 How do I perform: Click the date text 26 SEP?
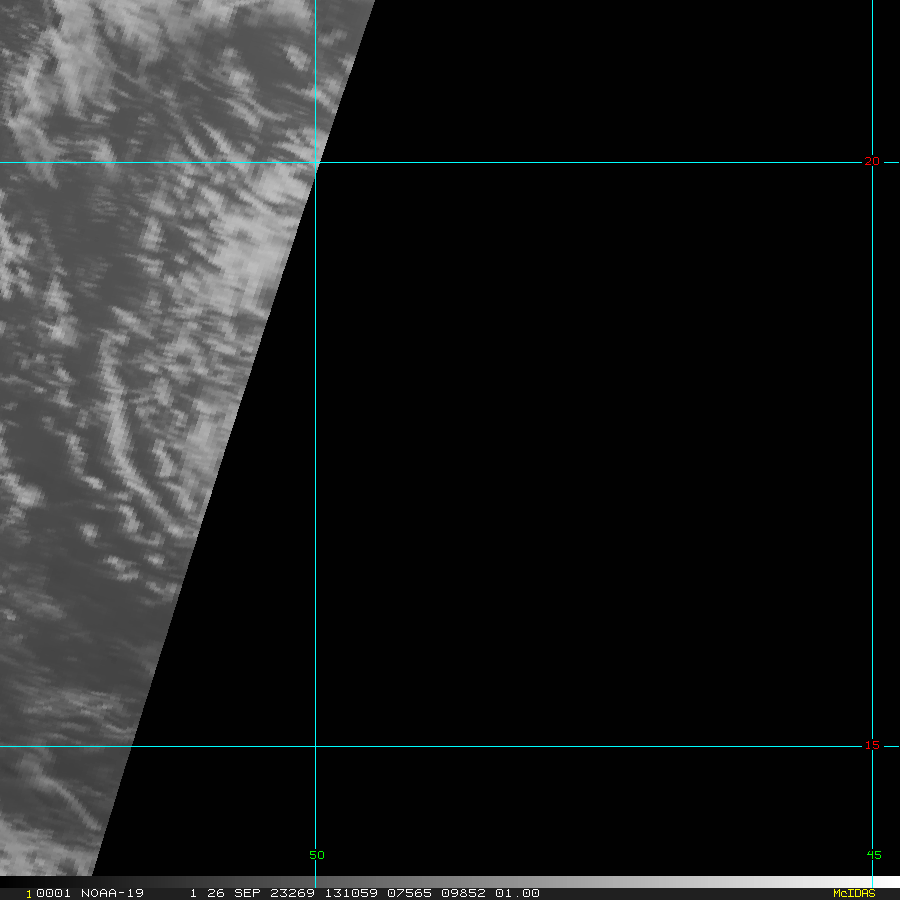[x=233, y=893]
